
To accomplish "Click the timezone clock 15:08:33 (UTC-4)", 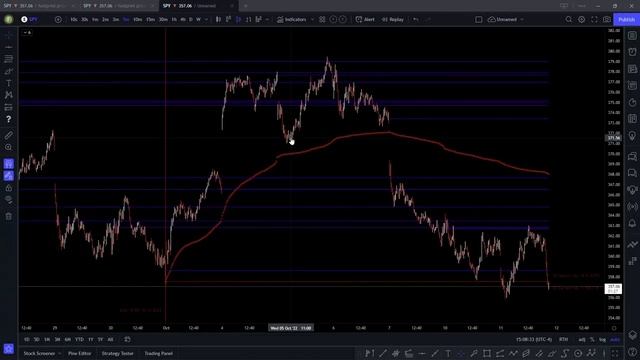I will click(x=533, y=340).
